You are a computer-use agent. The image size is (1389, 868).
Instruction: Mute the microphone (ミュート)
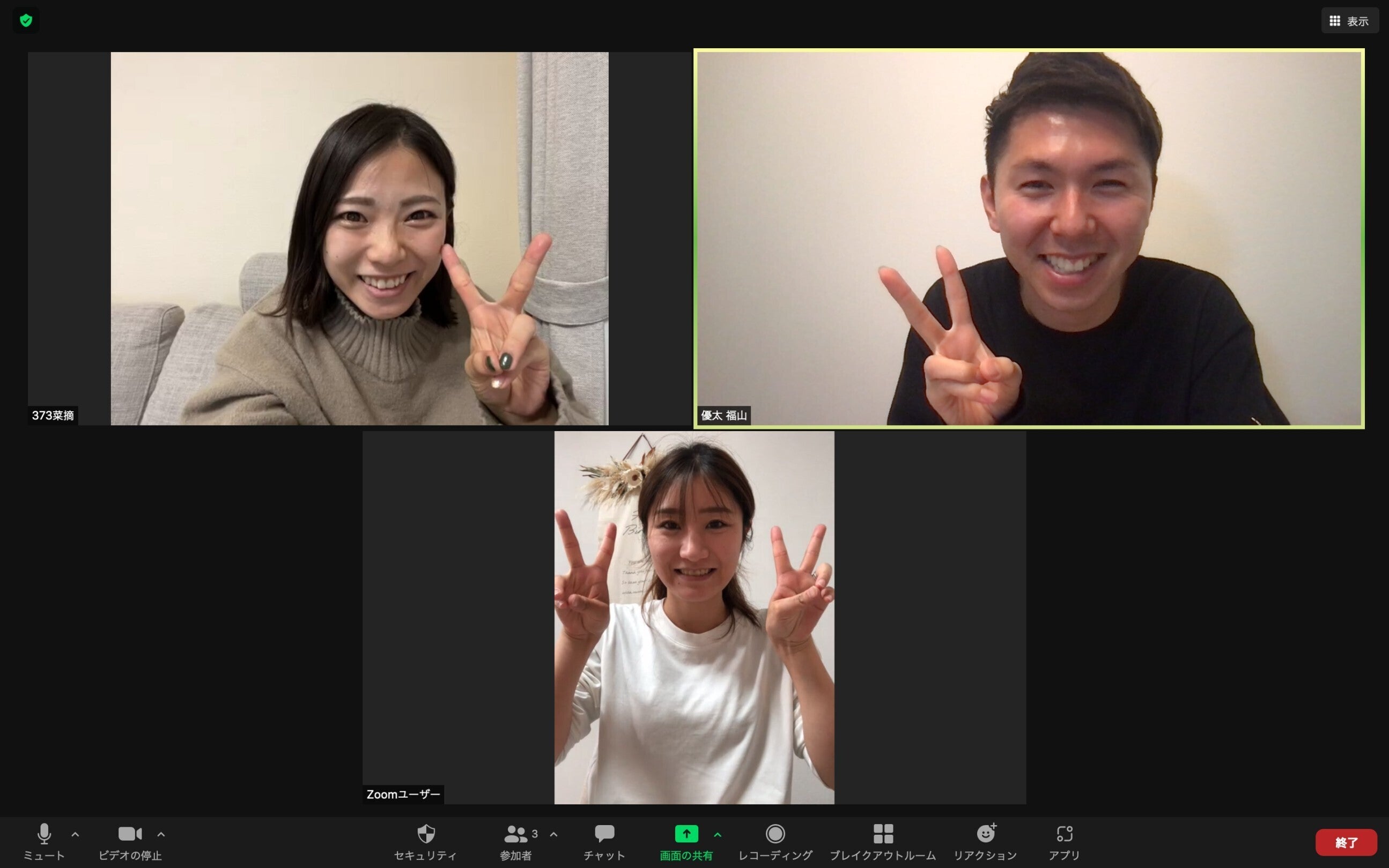coord(44,834)
